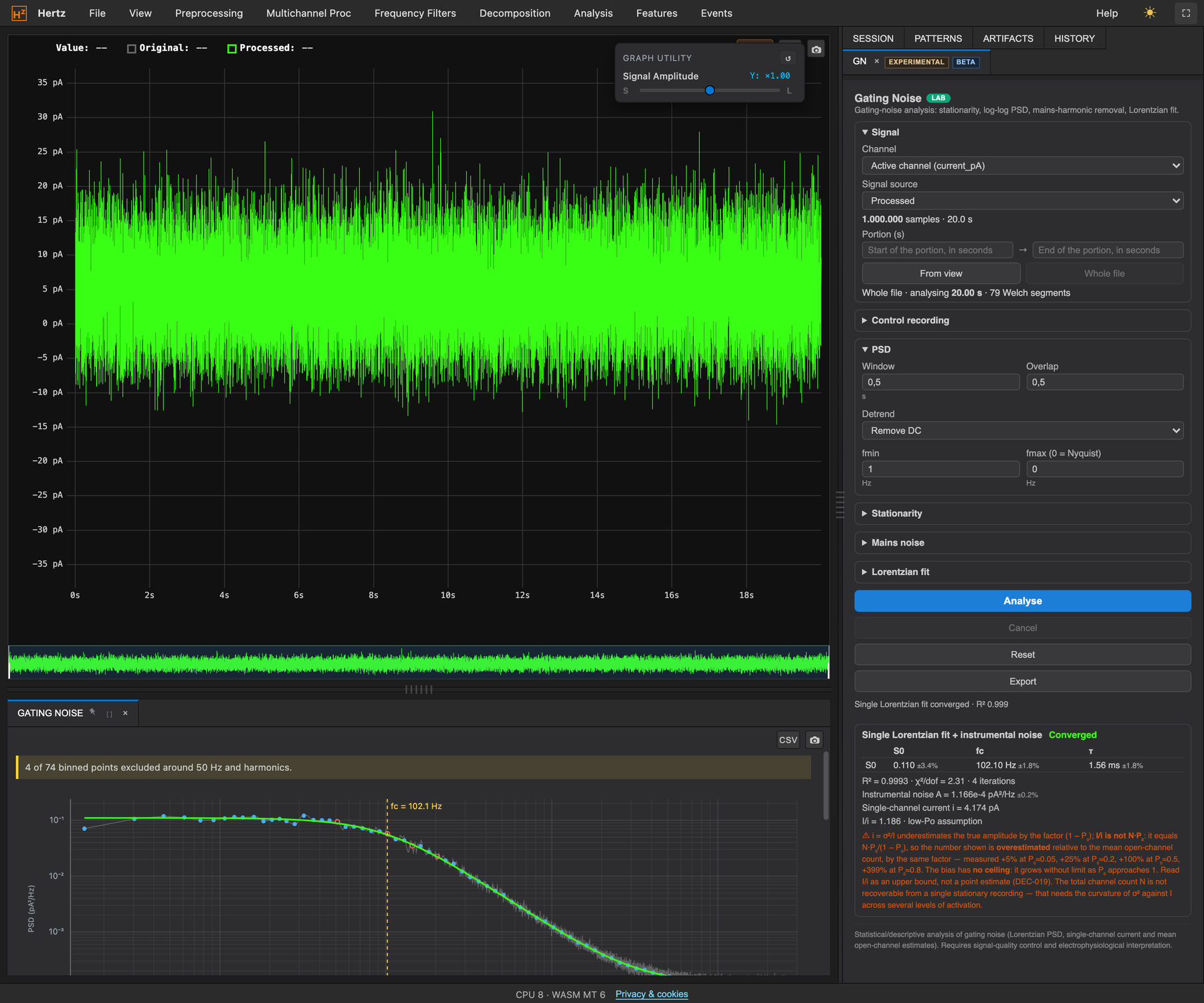Open the Decomposition menu

coord(515,13)
